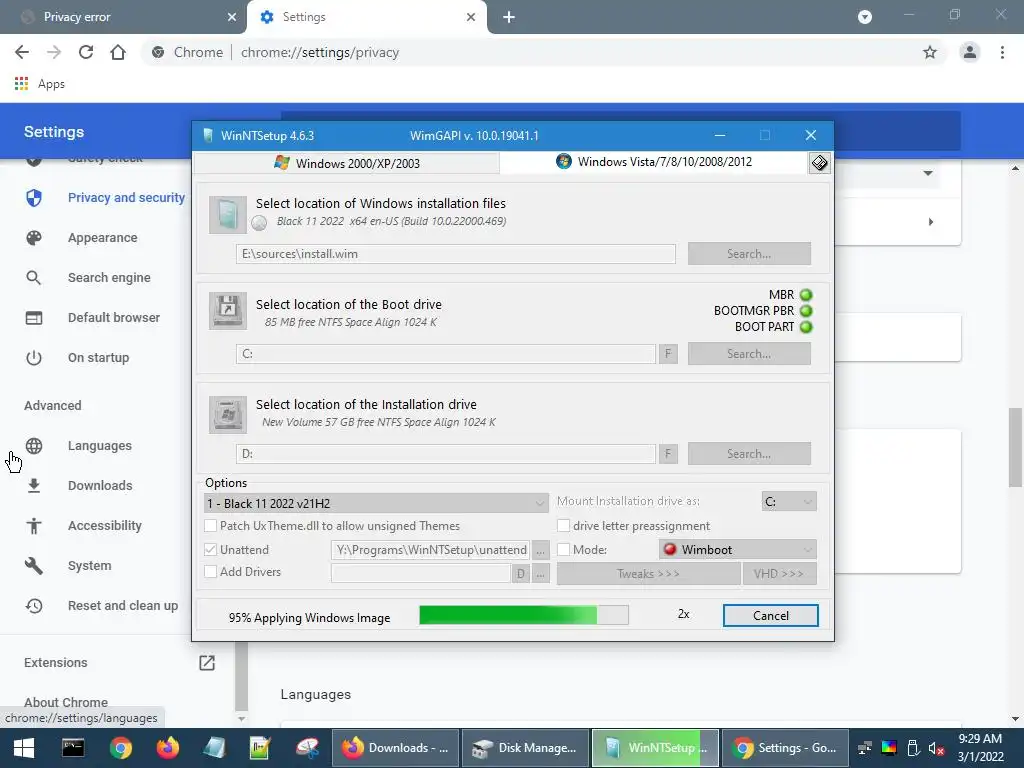Click the Add Drivers D button
This screenshot has height=768, width=1024.
point(520,574)
